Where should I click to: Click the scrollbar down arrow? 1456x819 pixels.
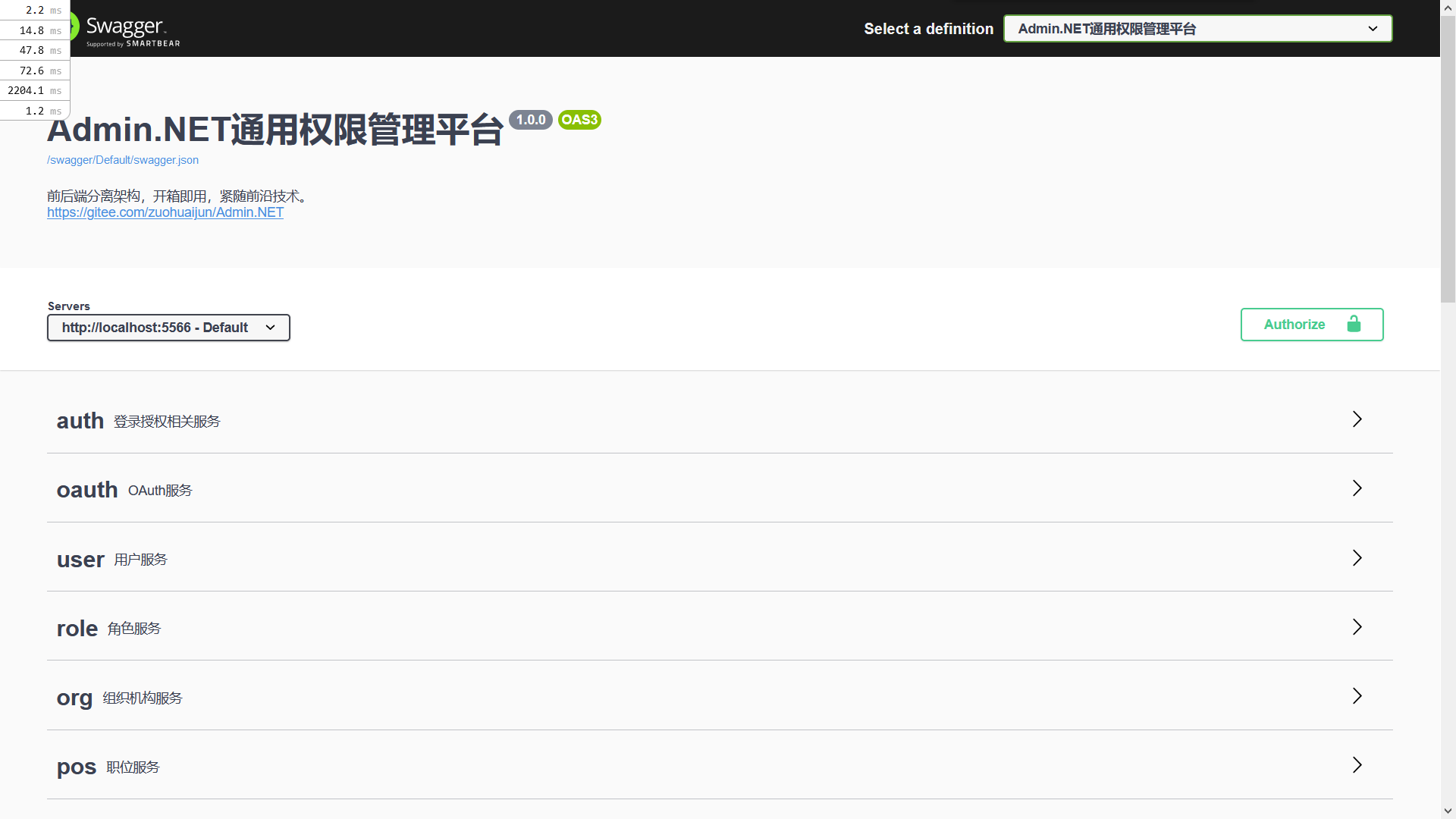(1448, 811)
